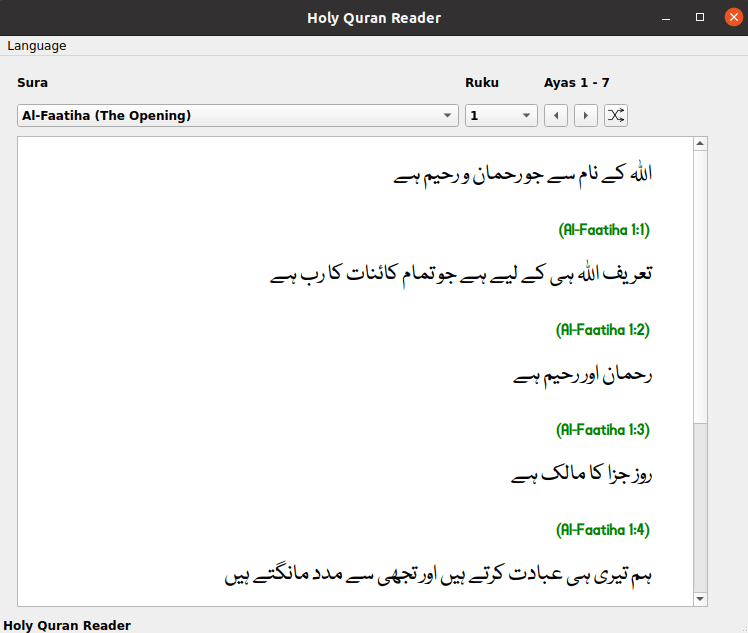The image size is (748, 633).
Task: Click the Sura dropdown arrow
Action: [x=447, y=115]
